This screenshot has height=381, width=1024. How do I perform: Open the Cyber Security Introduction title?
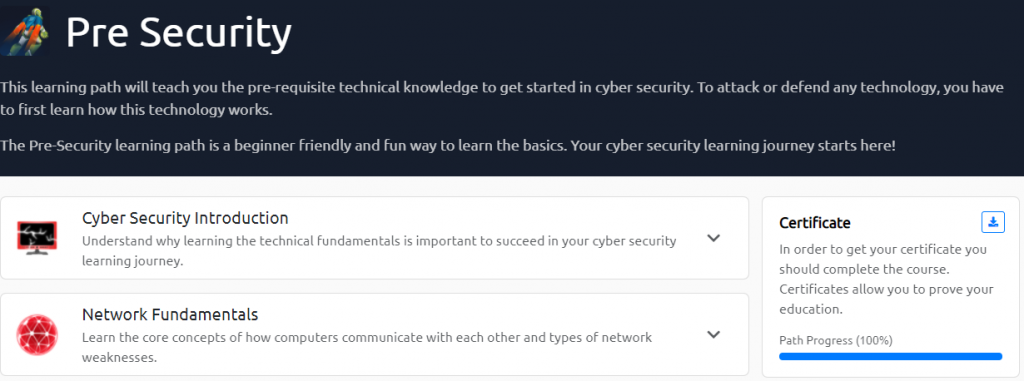pyautogui.click(x=185, y=218)
